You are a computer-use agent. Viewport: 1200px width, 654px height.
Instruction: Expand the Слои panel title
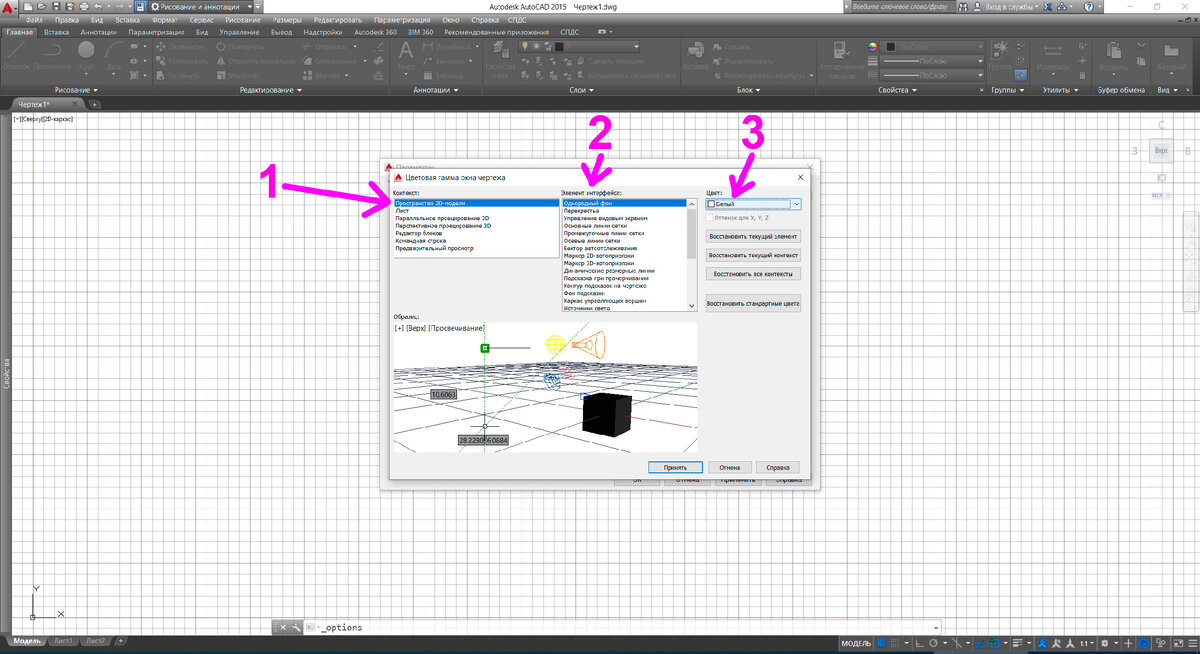(x=581, y=90)
